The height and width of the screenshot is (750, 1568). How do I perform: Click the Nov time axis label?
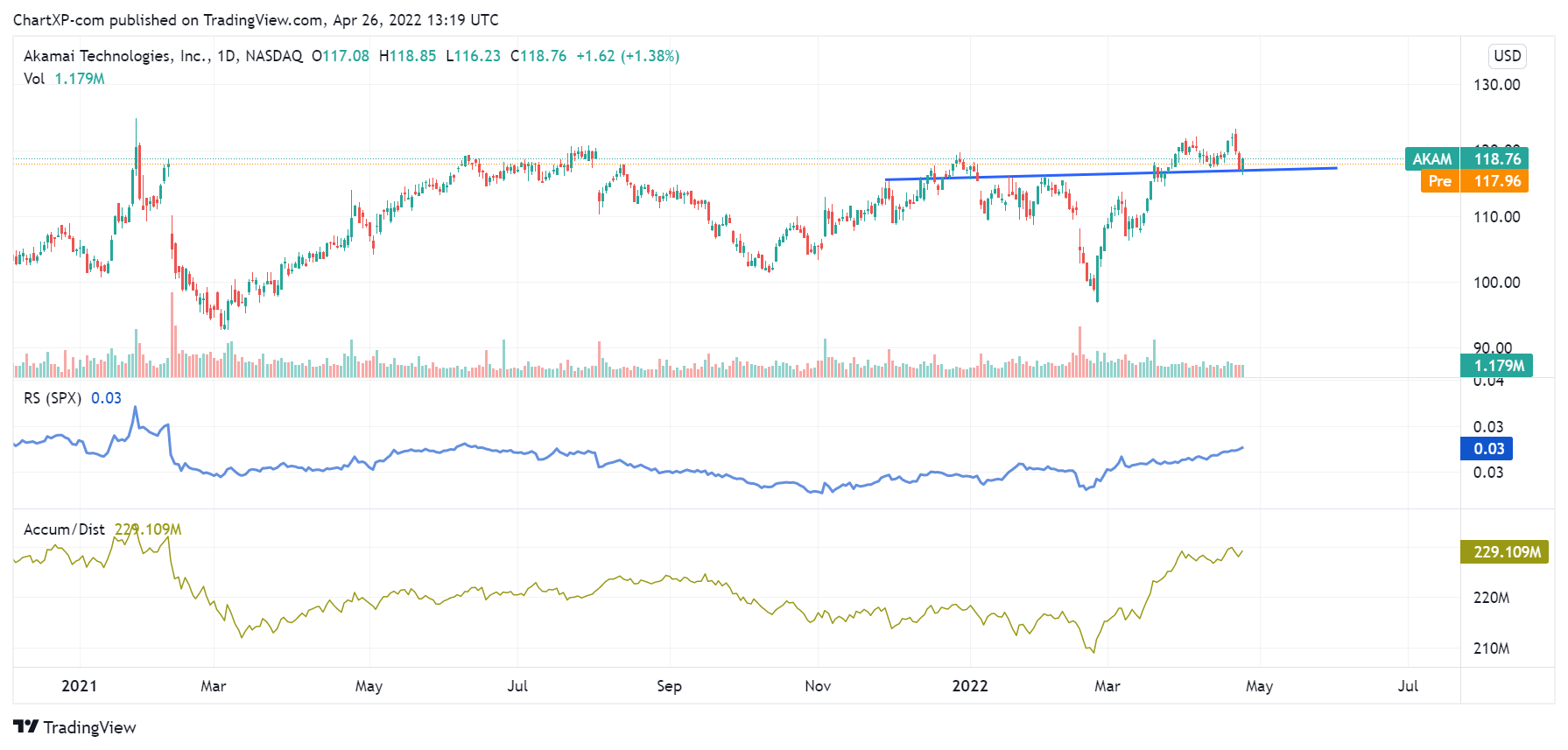[818, 686]
